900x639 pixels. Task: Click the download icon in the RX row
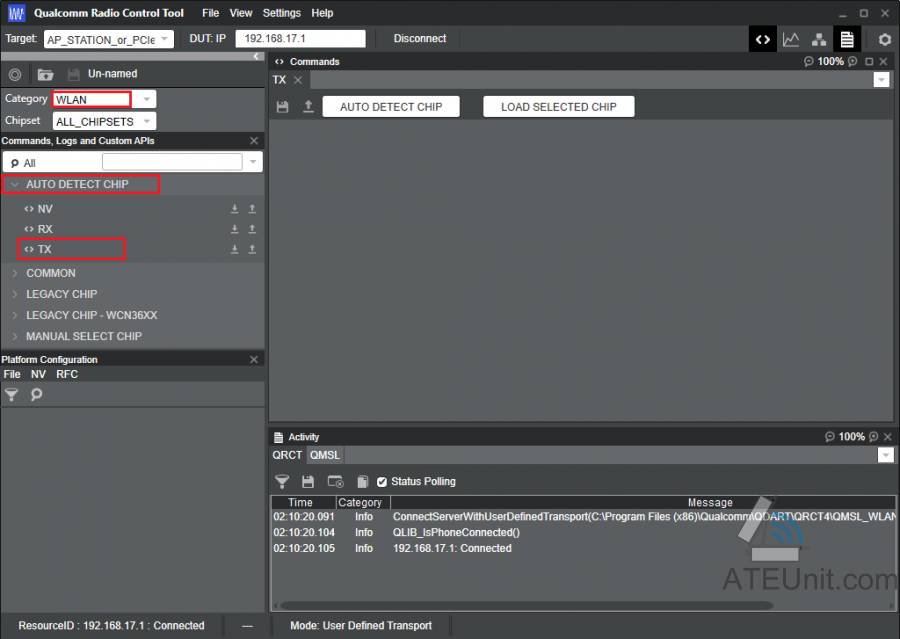pos(235,229)
